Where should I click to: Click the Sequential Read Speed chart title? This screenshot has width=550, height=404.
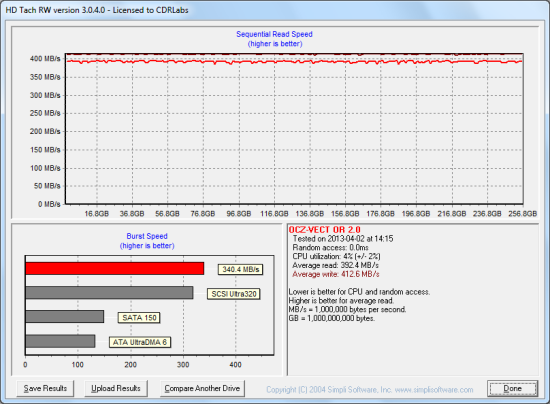(274, 34)
